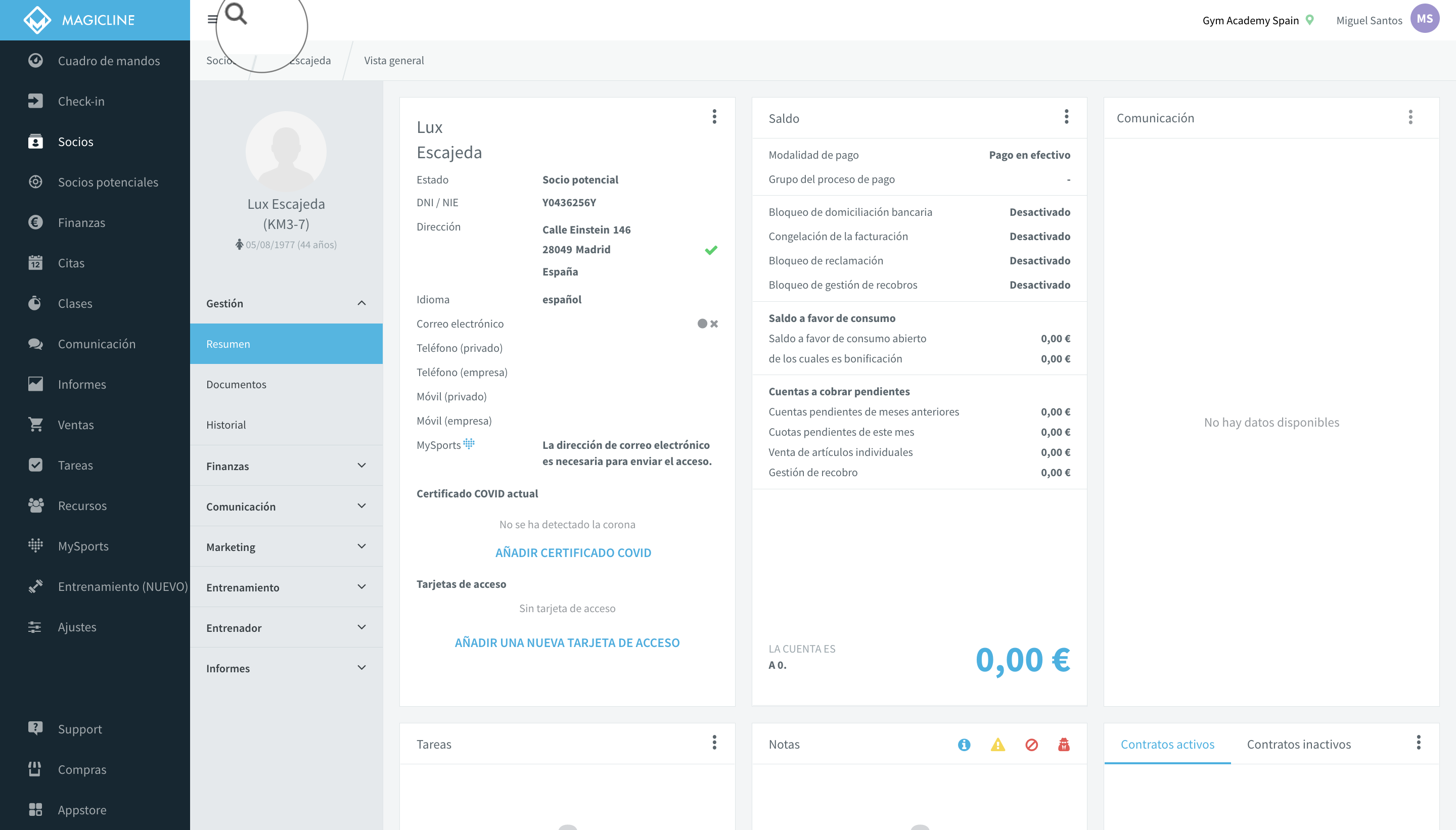
Task: Click AÑADIR CERTIFICADO COVID link
Action: 573,552
